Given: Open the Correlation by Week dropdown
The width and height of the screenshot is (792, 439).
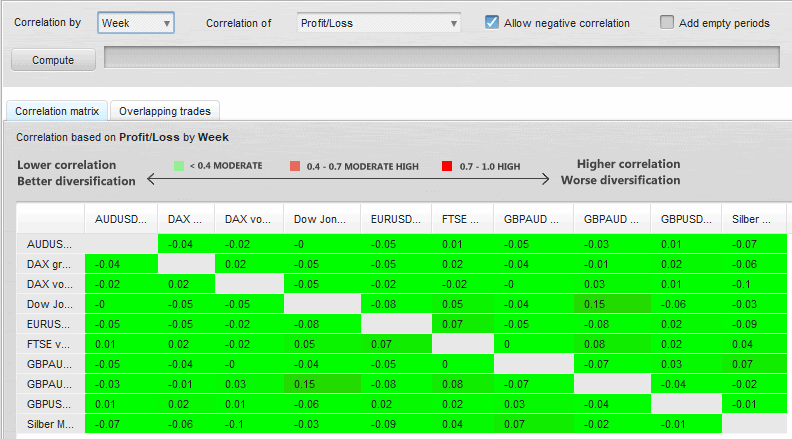Looking at the screenshot, I should tap(136, 23).
